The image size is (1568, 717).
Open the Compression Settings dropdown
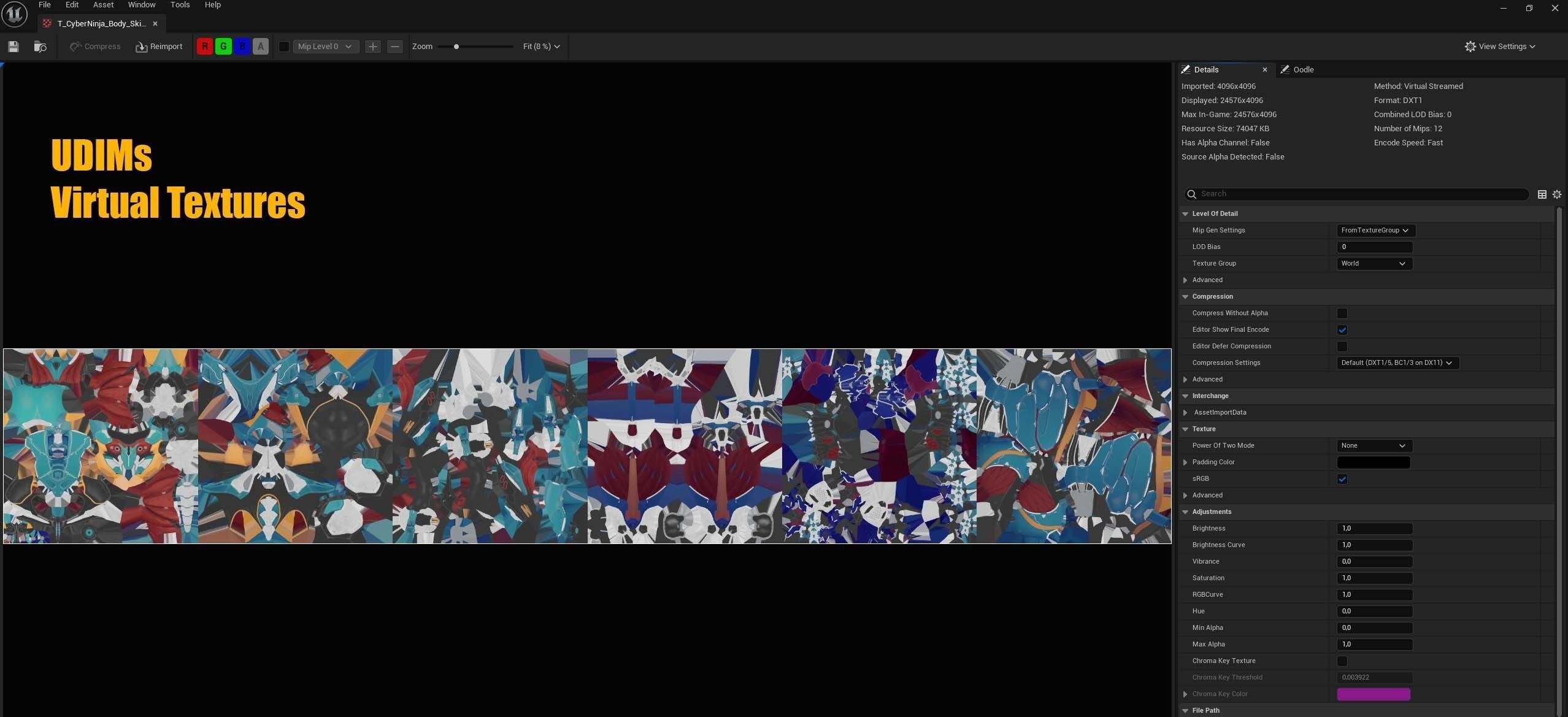tap(1396, 363)
